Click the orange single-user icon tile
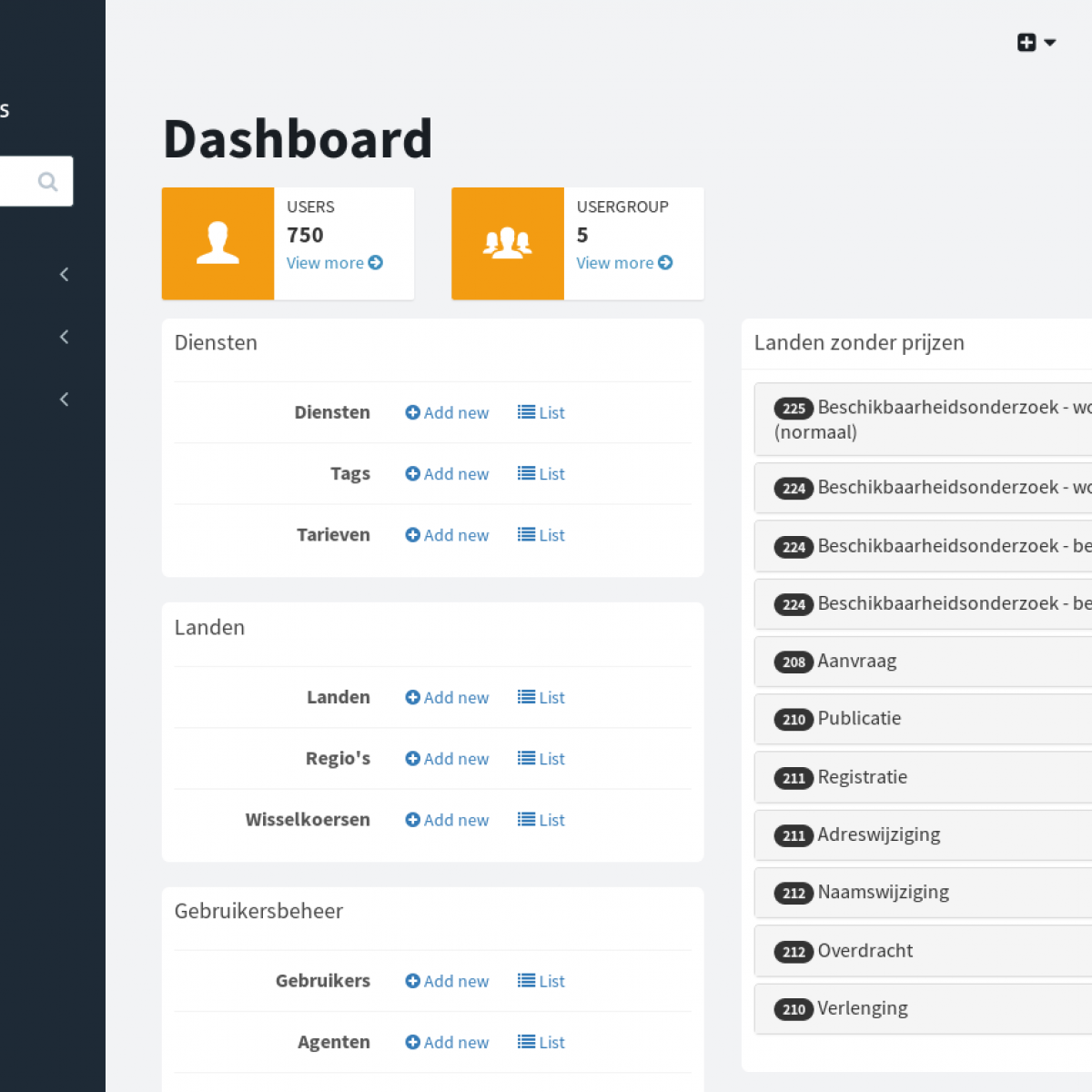Image resolution: width=1092 pixels, height=1092 pixels. tap(217, 244)
